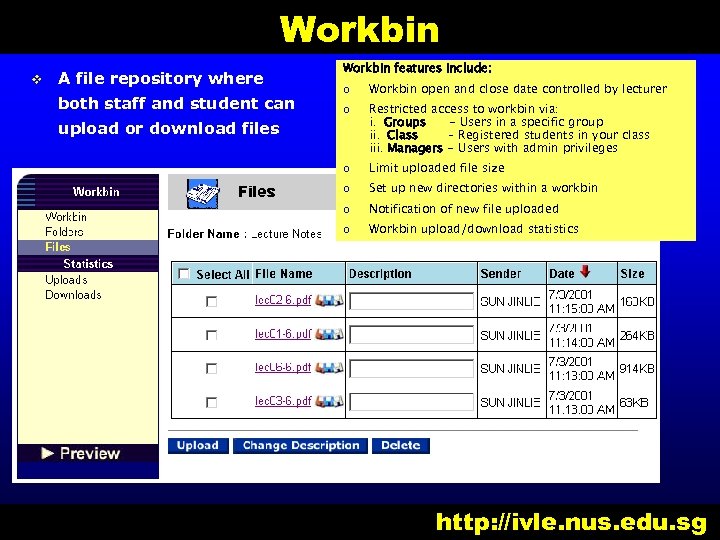Click the description field for lecC3-6.pdf

click(411, 402)
